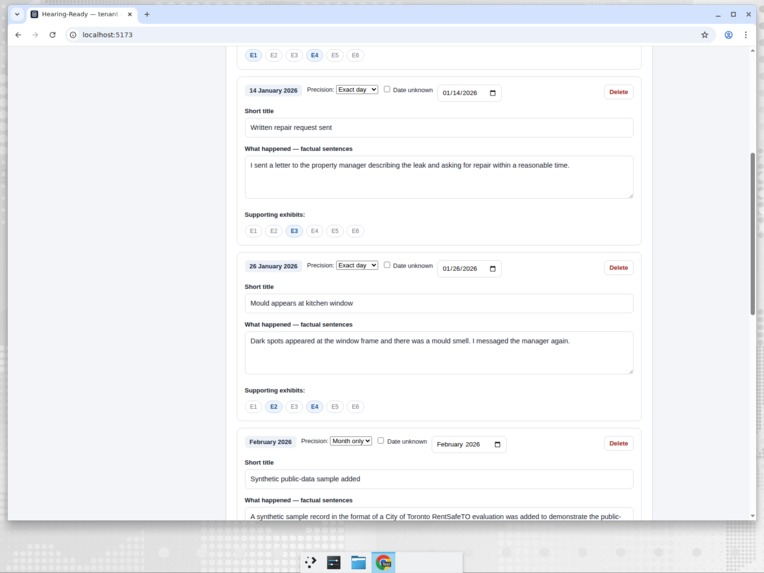Toggle exhibit E6 for Written repair request
Screen dimensions: 764x573
355,231
